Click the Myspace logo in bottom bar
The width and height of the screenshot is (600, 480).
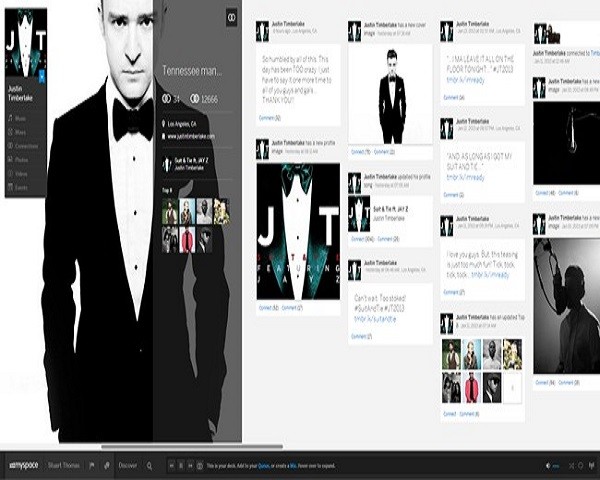coord(24,465)
